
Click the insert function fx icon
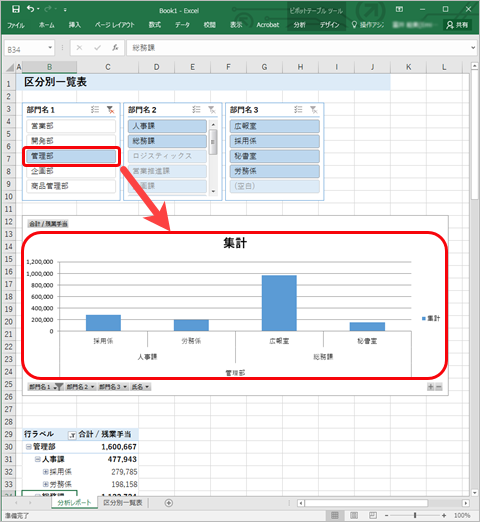pyautogui.click(x=115, y=48)
